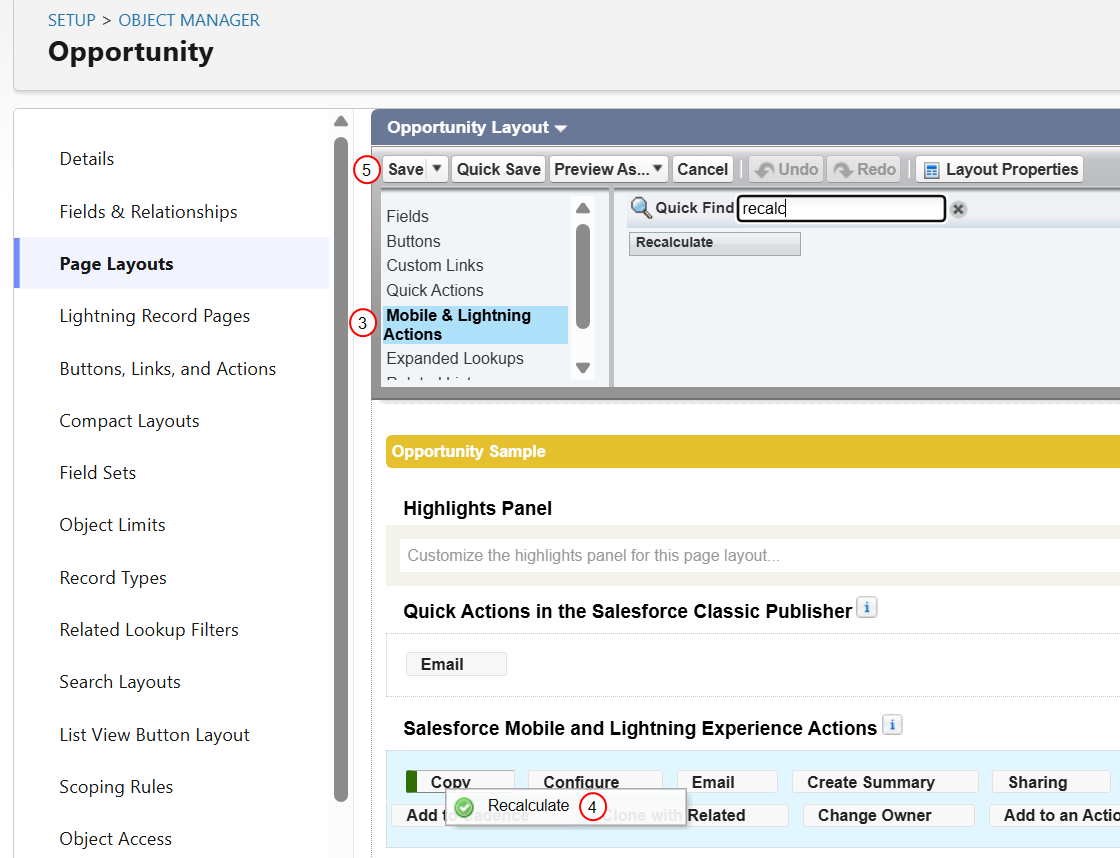Click the Quick Save button
Screen dimensions: 1120x858
499,169
